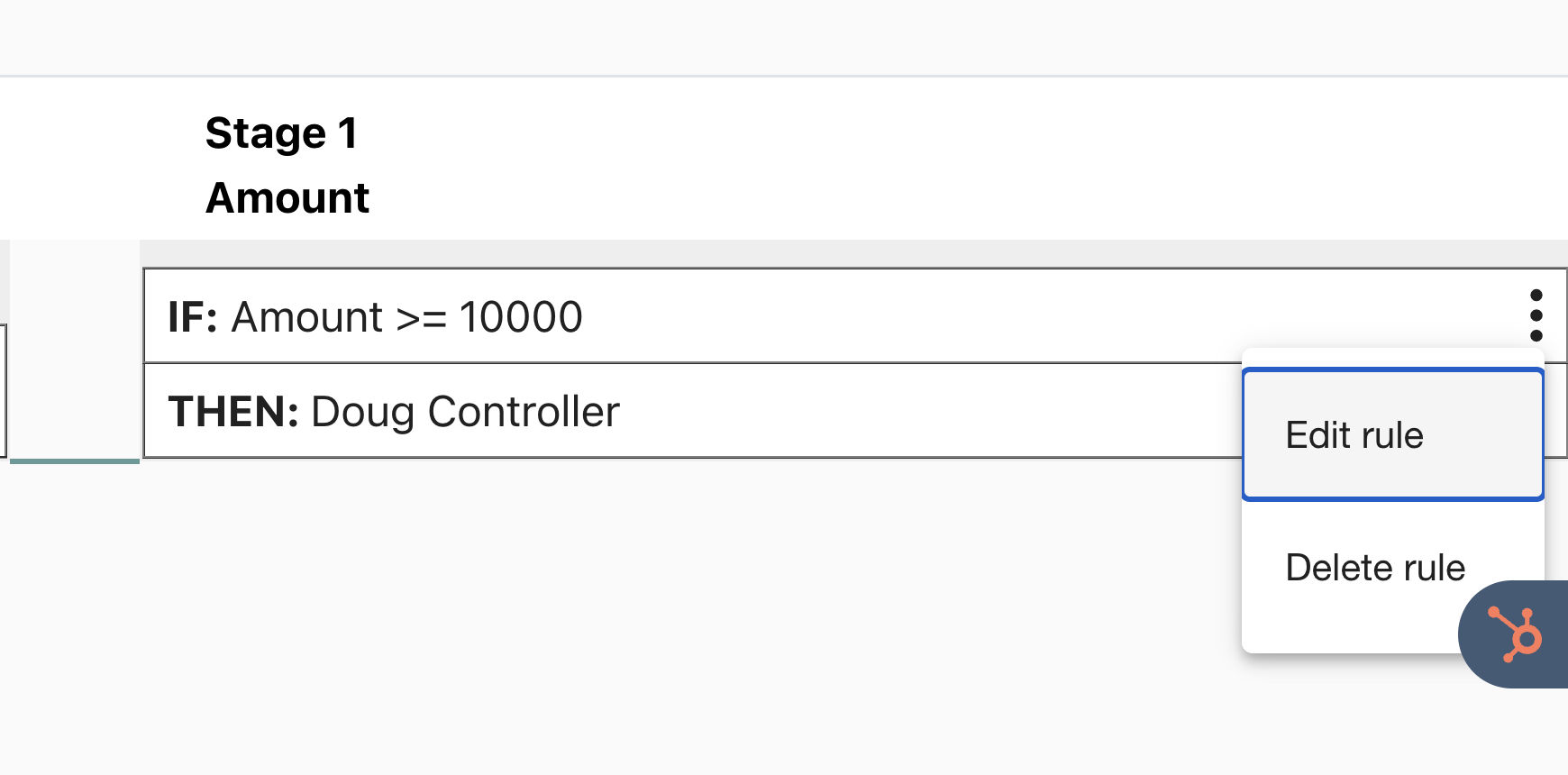This screenshot has width=1568, height=775.
Task: Click the THEN: Doug Controller row
Action: 692,411
